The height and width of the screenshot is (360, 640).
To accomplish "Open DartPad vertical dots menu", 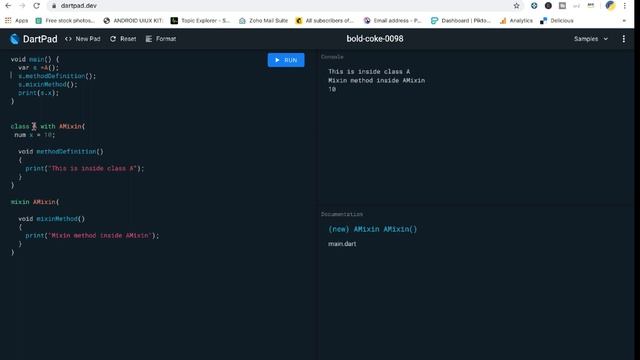I will click(623, 39).
